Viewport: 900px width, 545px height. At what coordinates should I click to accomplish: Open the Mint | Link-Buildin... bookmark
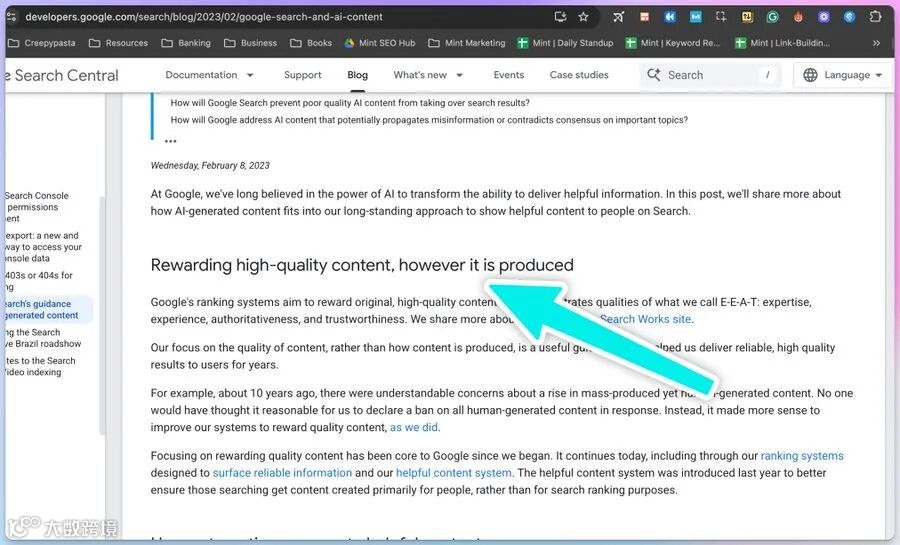[782, 43]
